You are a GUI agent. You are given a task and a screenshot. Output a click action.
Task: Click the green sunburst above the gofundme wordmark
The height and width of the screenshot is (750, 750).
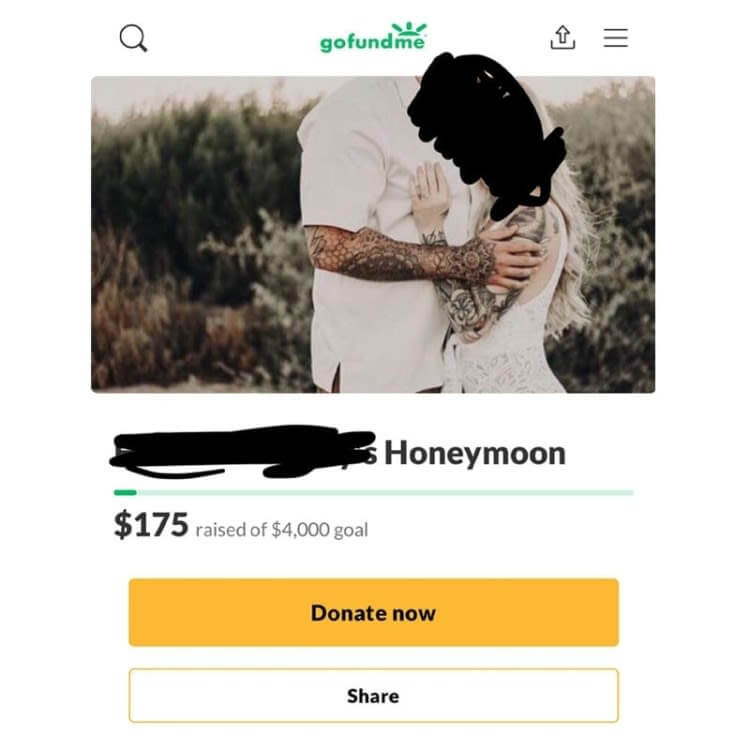coord(409,29)
